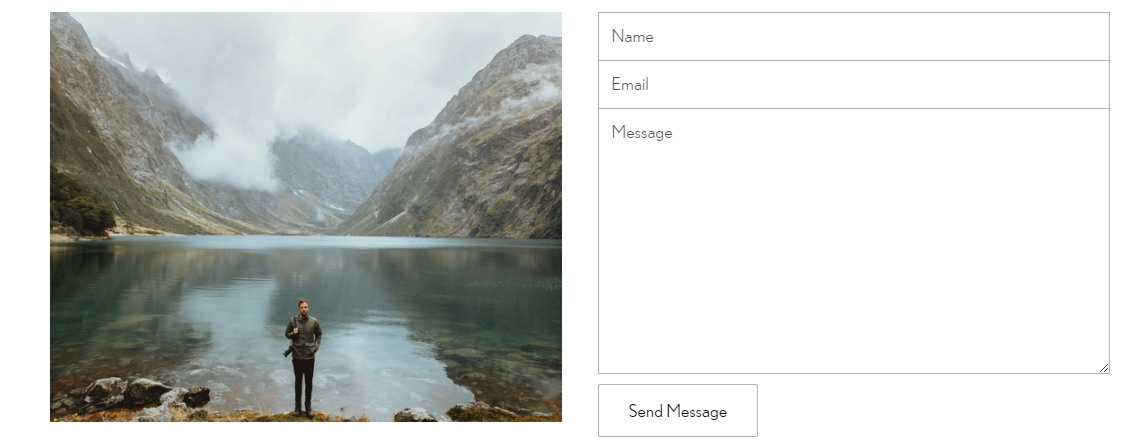
Task: Click the Name input field
Action: (x=854, y=36)
